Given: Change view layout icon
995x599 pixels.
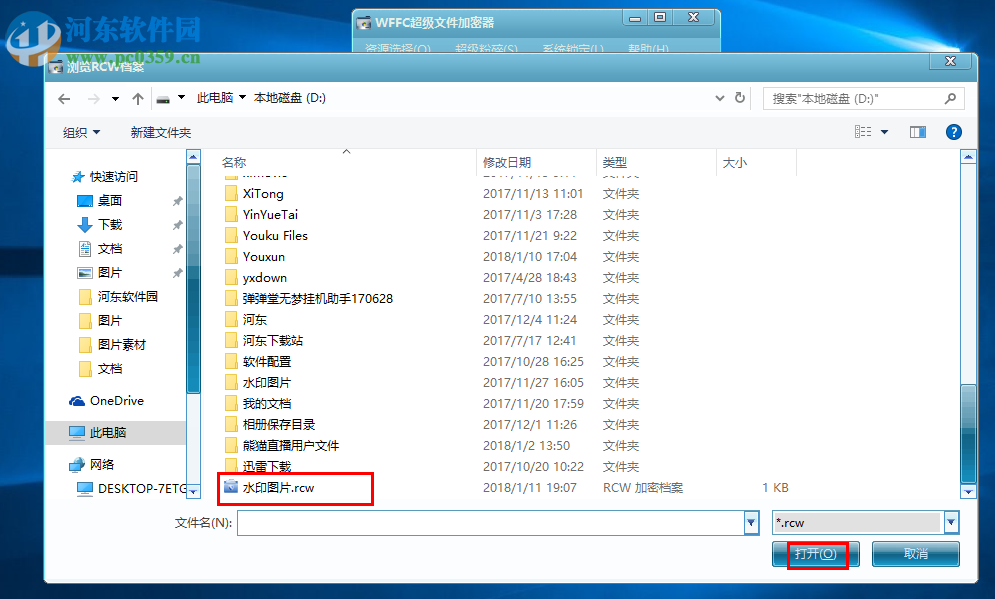Looking at the screenshot, I should click(863, 131).
